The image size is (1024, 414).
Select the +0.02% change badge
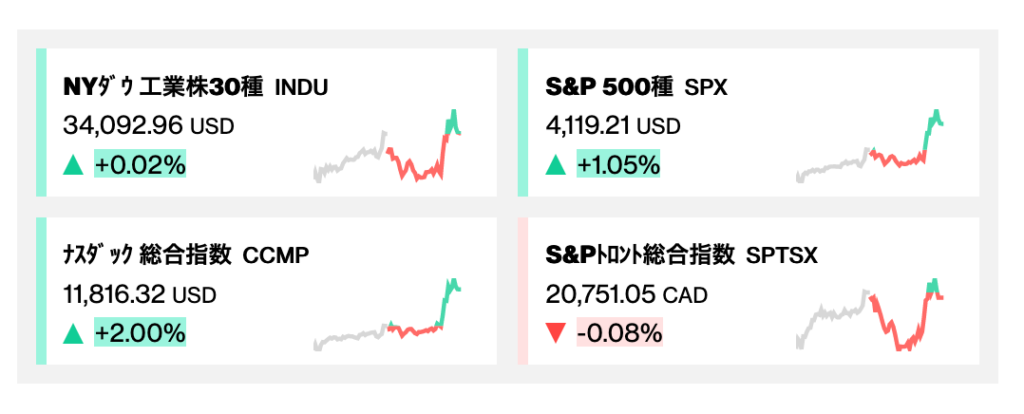tap(140, 165)
